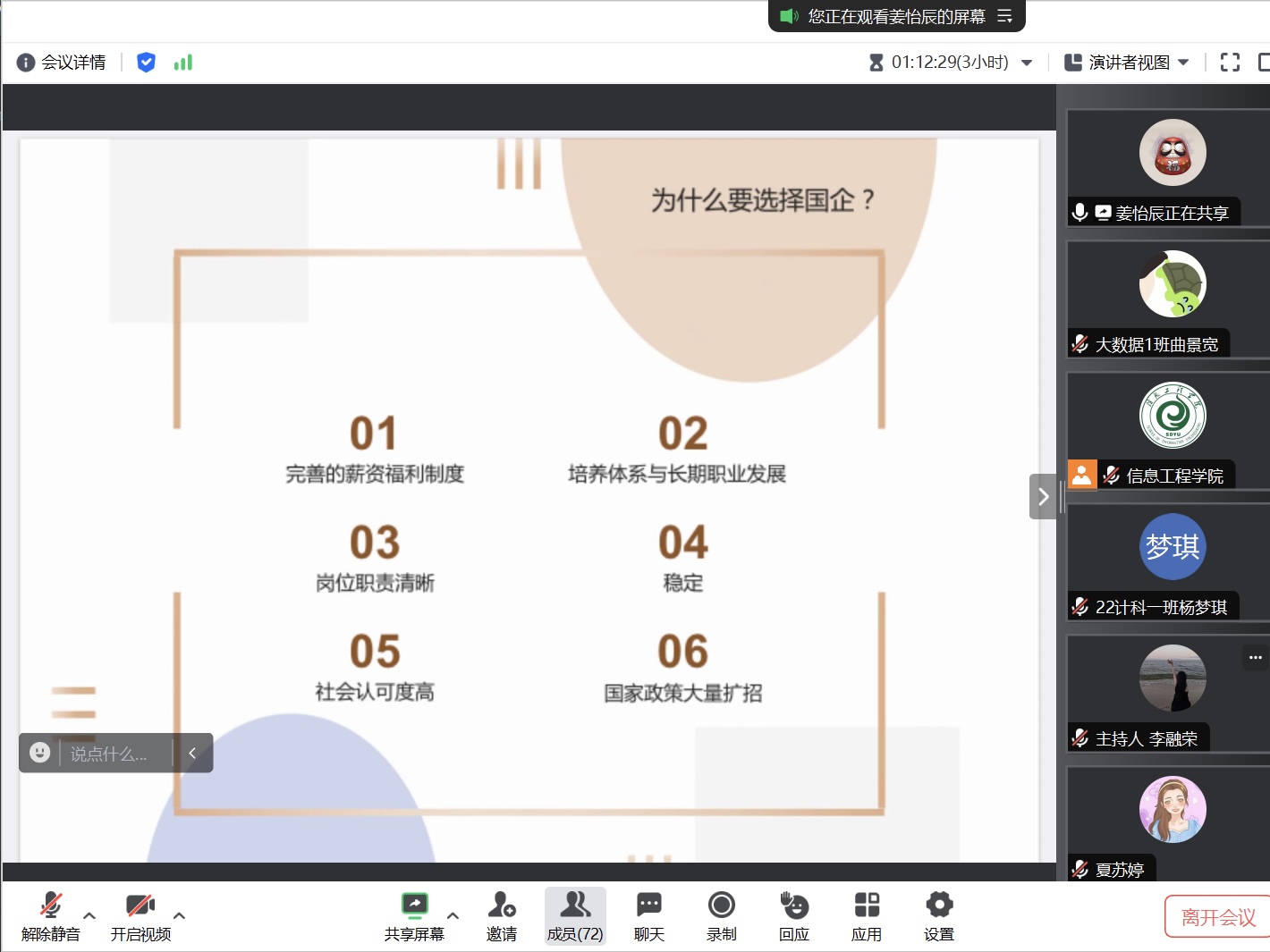Click slide item 稳定

click(683, 583)
